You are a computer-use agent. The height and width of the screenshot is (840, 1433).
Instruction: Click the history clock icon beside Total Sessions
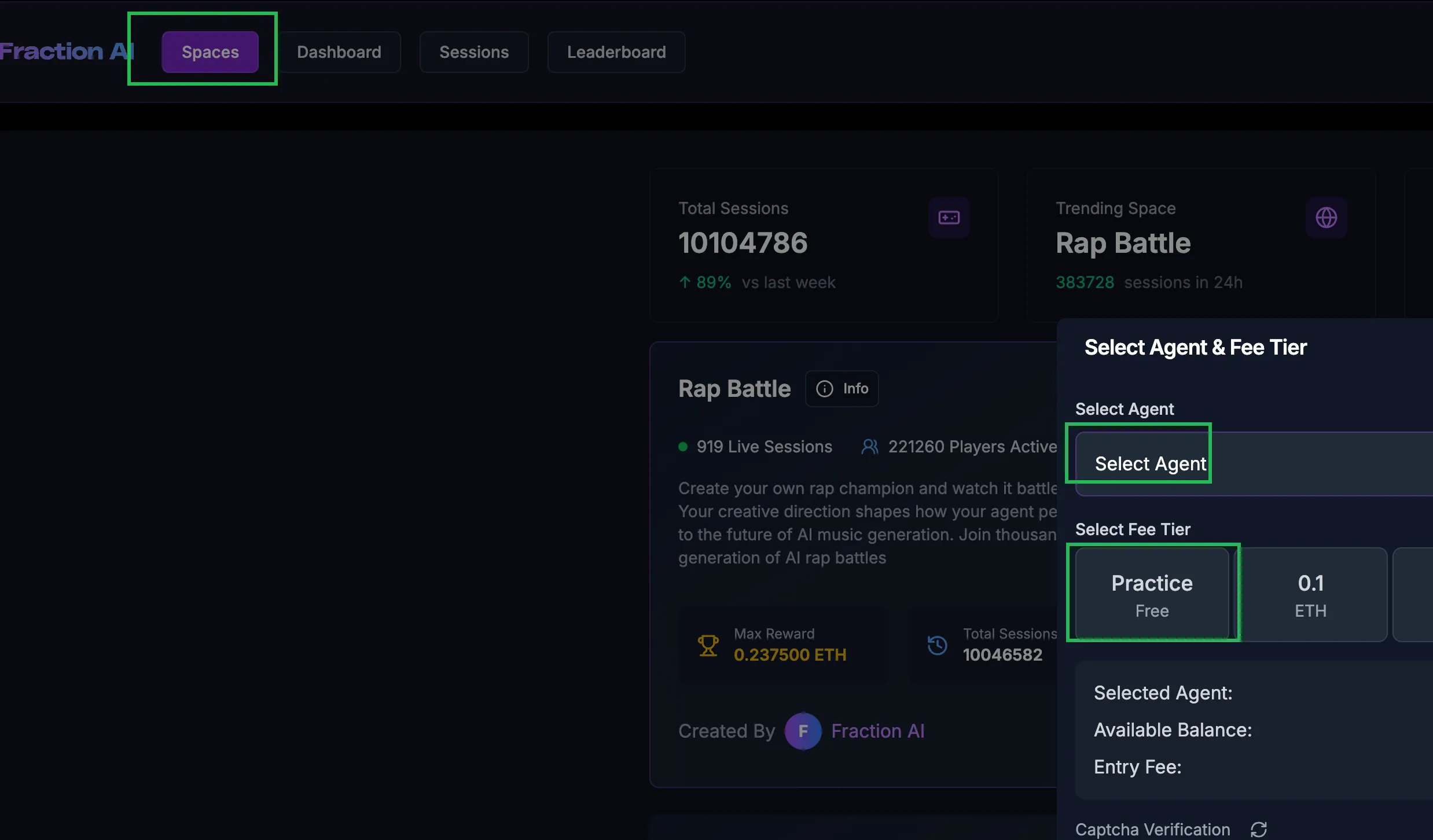(937, 645)
